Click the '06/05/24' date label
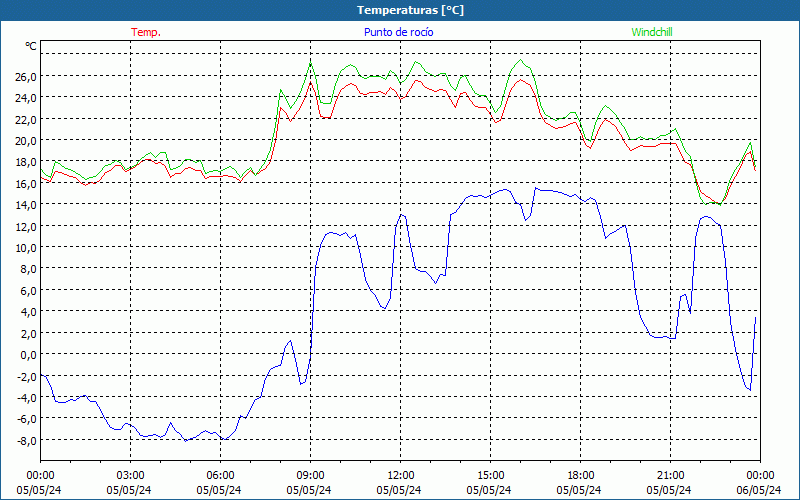The width and height of the screenshot is (800, 500). [x=759, y=490]
